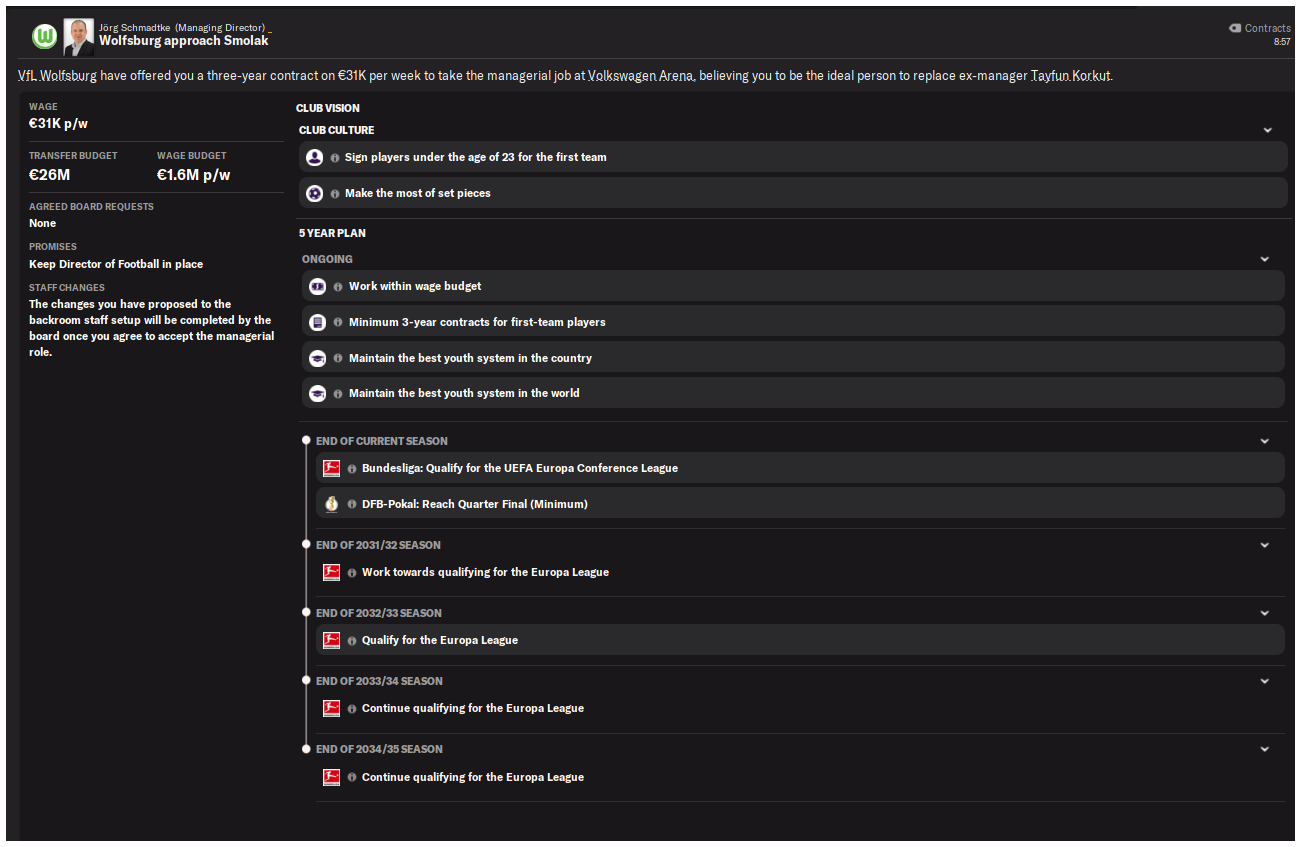1301x847 pixels.
Task: Click info icon beside Sign players under 23
Action: (x=335, y=157)
